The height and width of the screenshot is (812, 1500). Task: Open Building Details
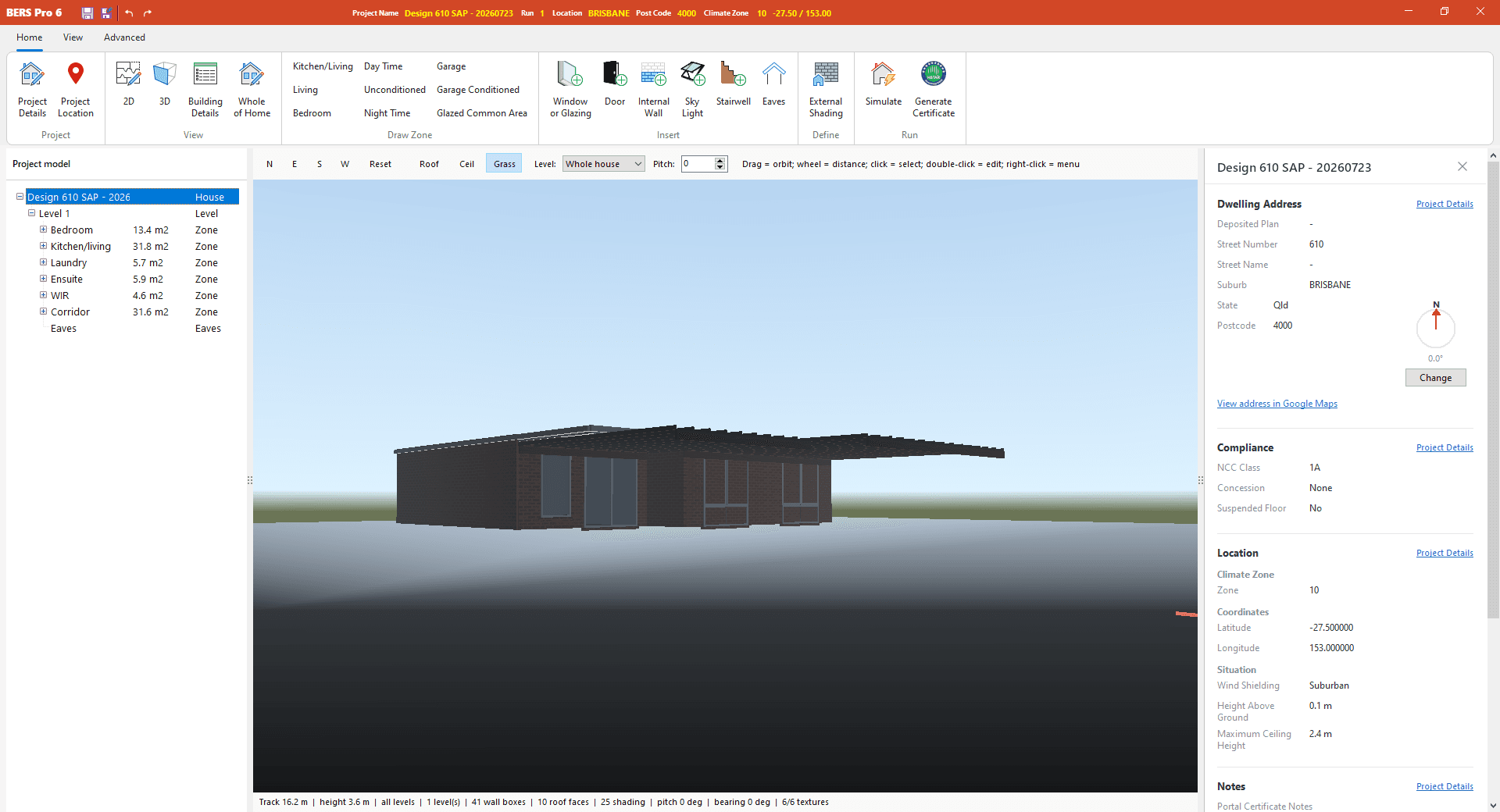point(205,89)
